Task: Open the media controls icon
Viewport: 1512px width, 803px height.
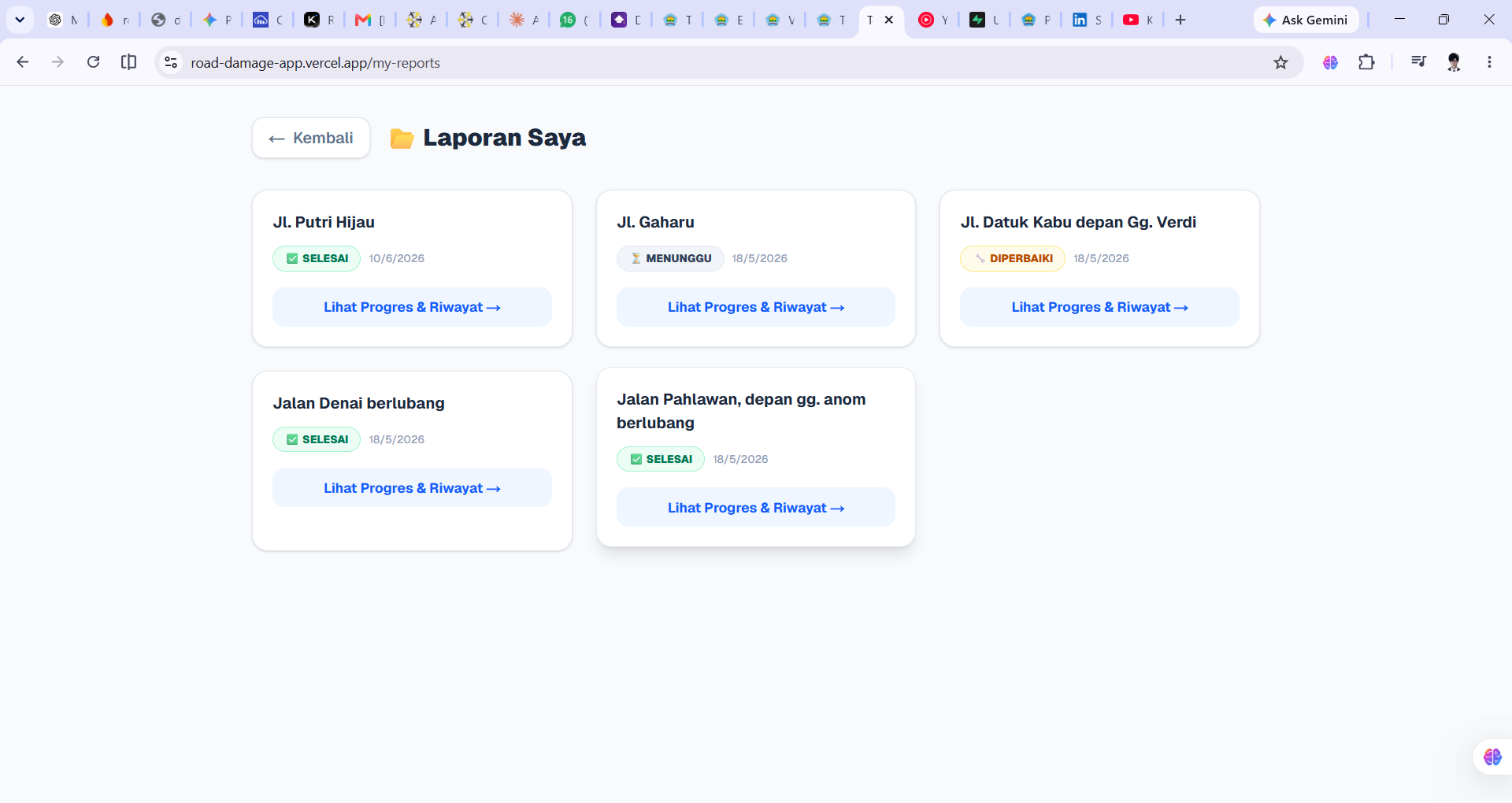Action: coord(1418,62)
